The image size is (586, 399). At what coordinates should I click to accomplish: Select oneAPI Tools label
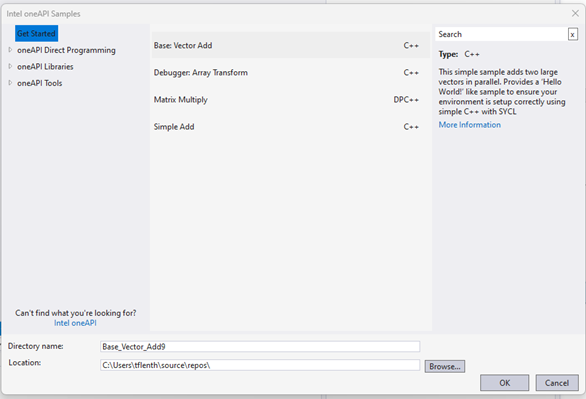pos(40,83)
